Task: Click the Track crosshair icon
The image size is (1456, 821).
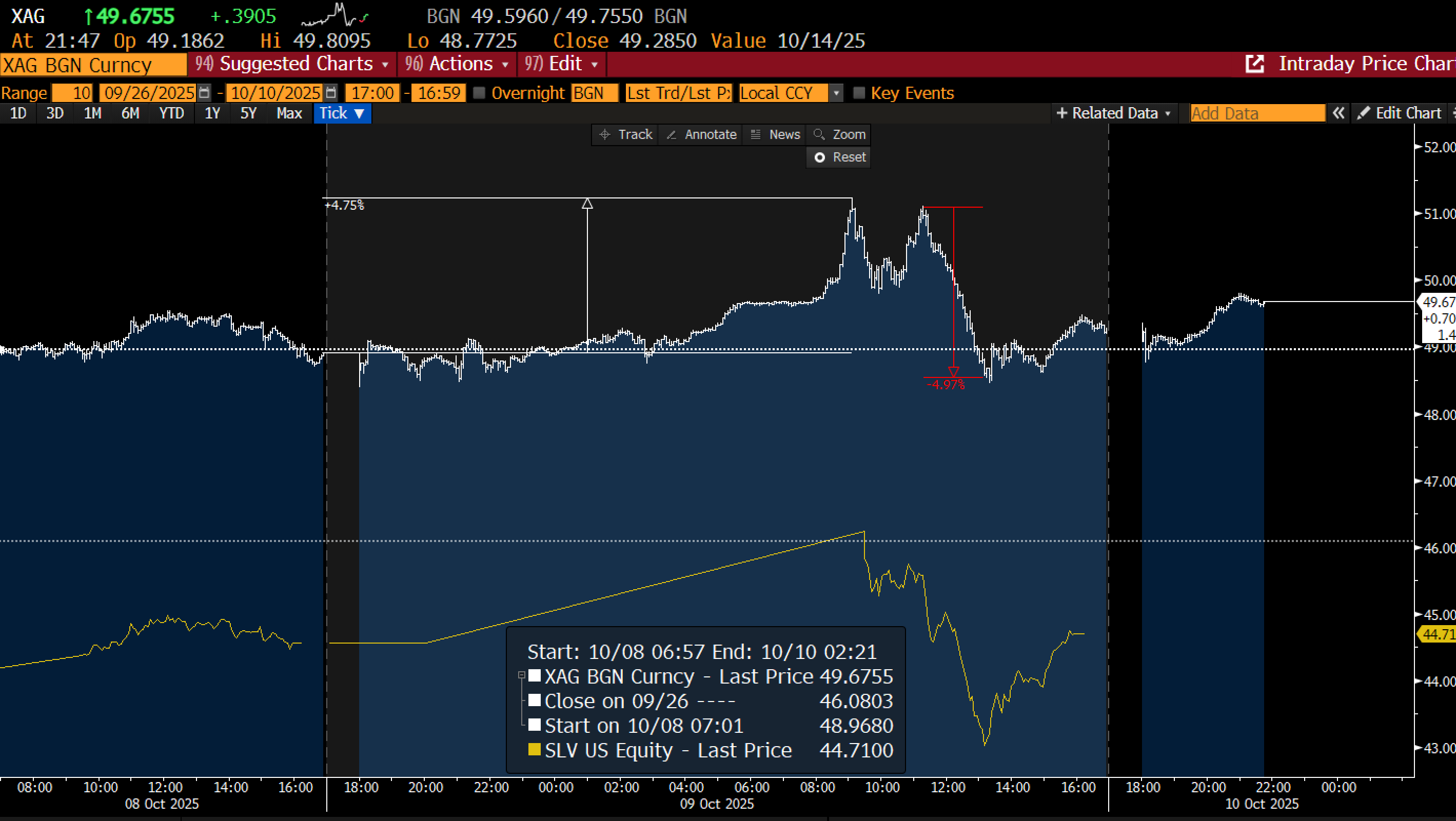Action: point(605,134)
